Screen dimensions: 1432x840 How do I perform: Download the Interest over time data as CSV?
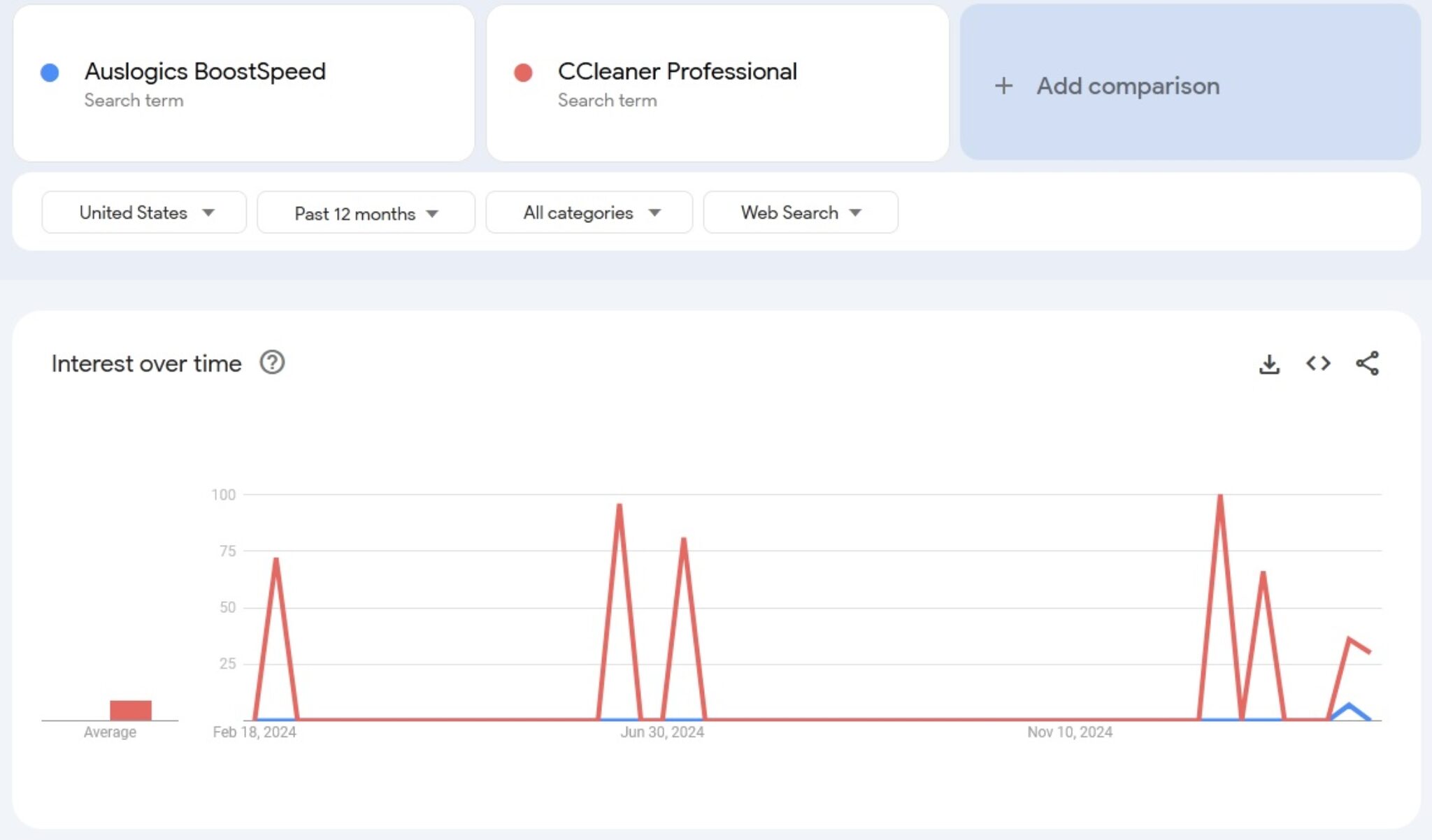coord(1268,363)
